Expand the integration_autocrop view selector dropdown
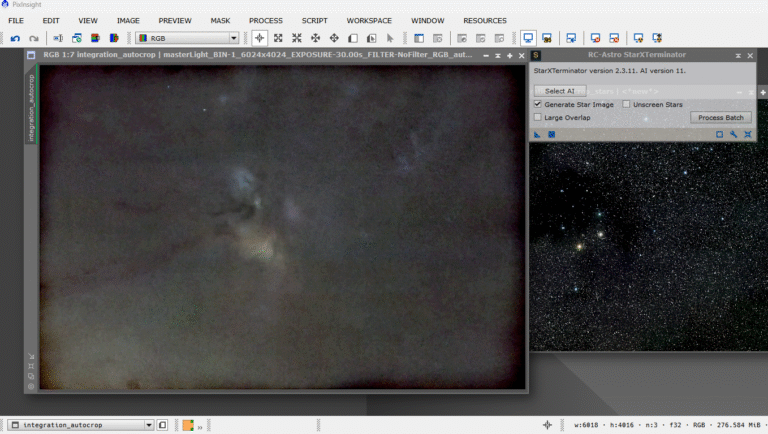This screenshot has width=768, height=434. (x=149, y=425)
